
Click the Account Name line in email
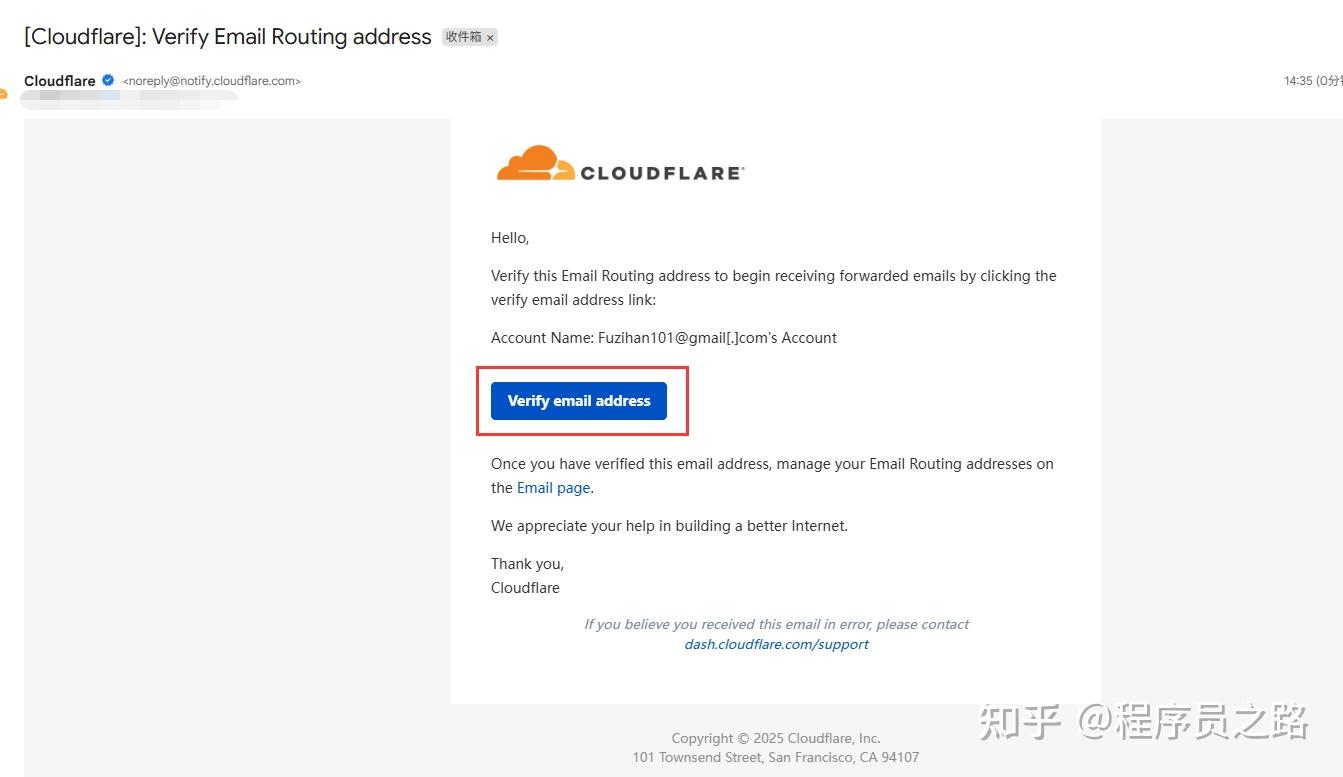point(664,338)
